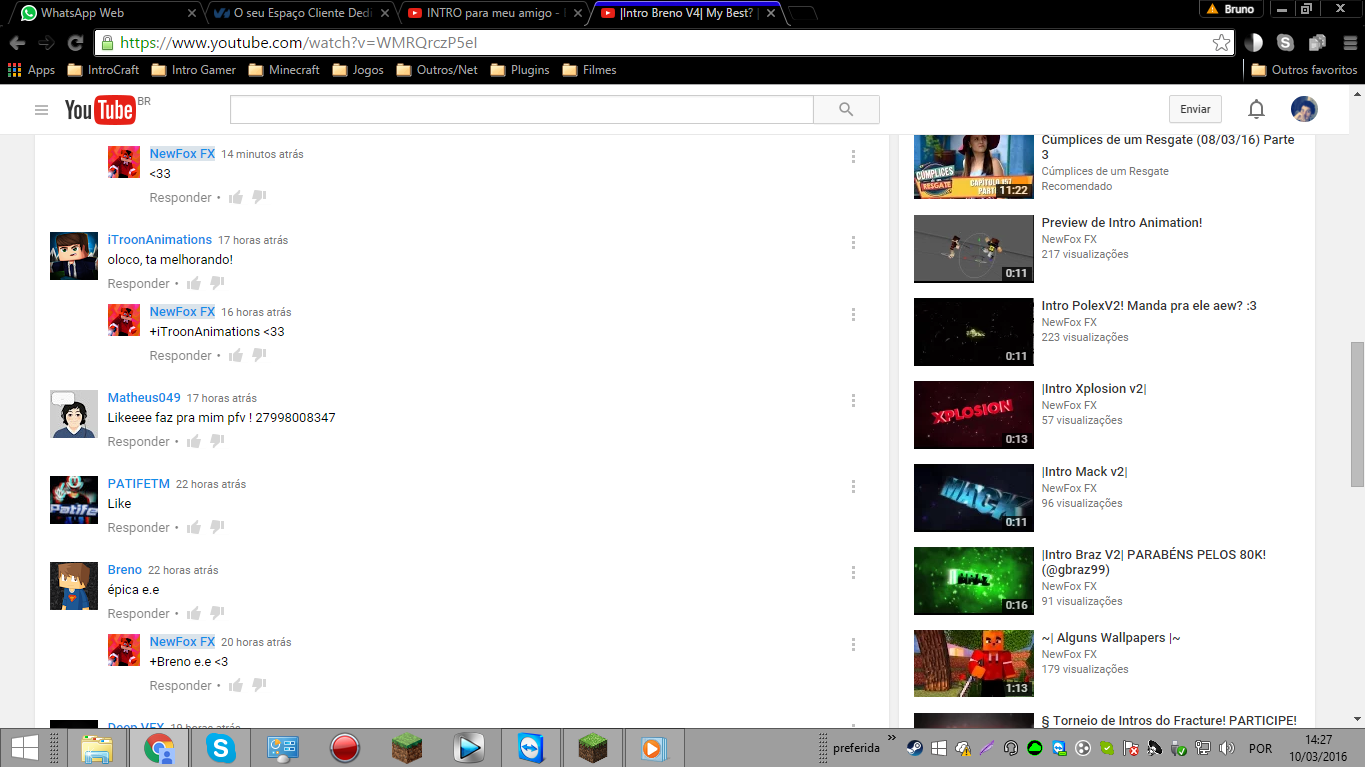The height and width of the screenshot is (767, 1365).
Task: Switch to the WhatsApp Web tab
Action: click(x=106, y=13)
